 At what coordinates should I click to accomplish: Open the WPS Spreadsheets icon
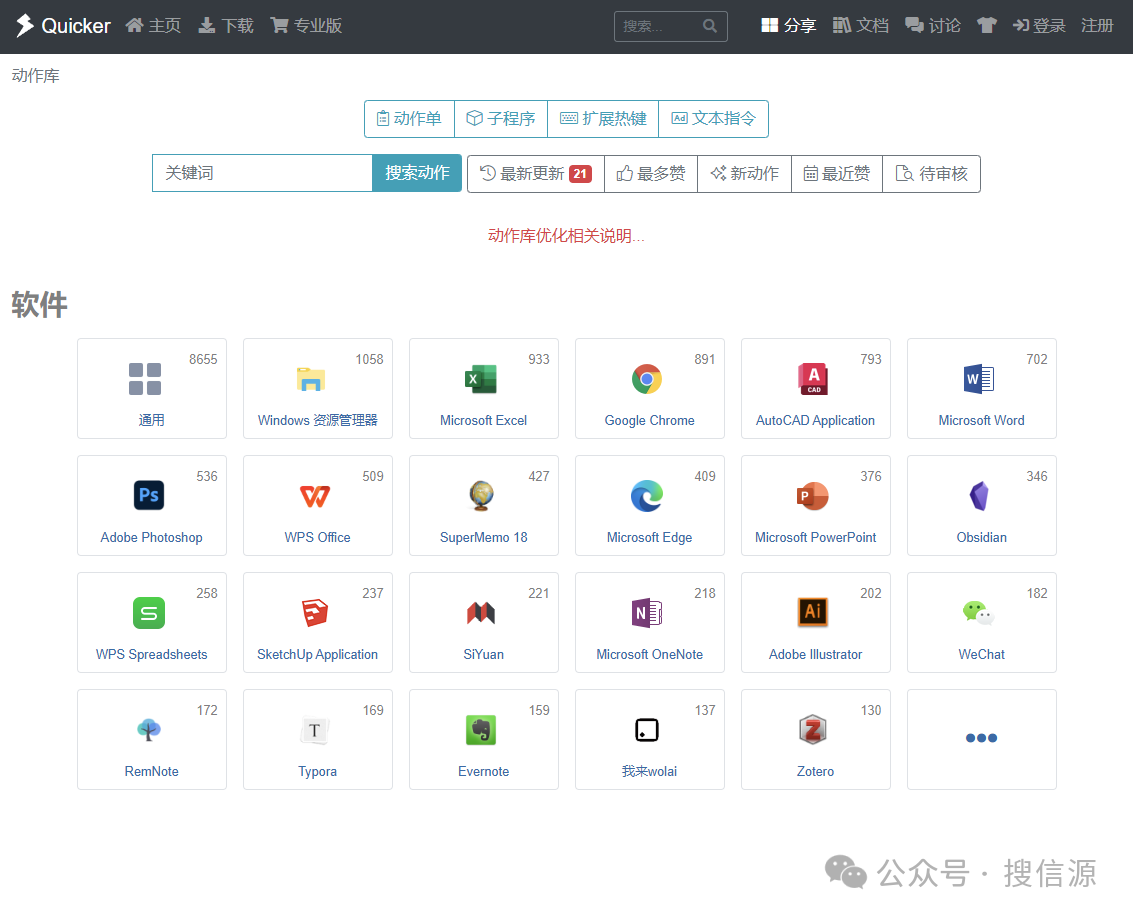coord(149,613)
